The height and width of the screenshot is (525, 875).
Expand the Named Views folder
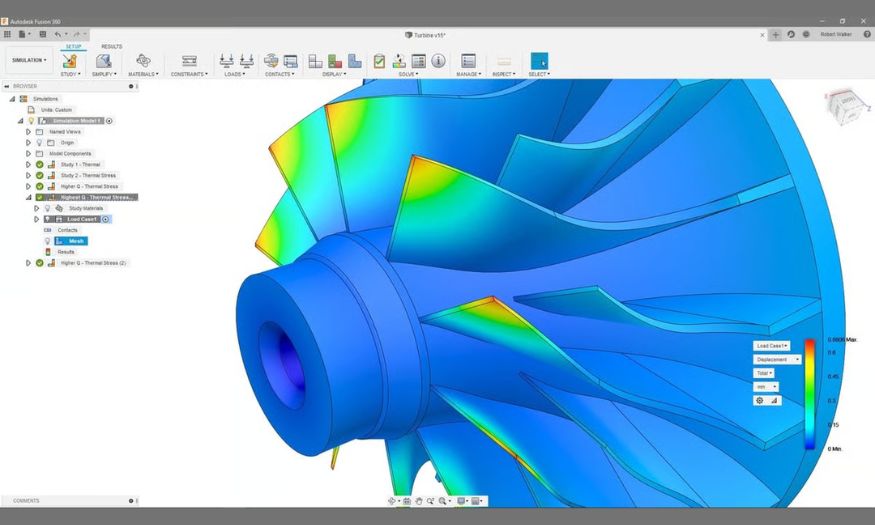28,132
